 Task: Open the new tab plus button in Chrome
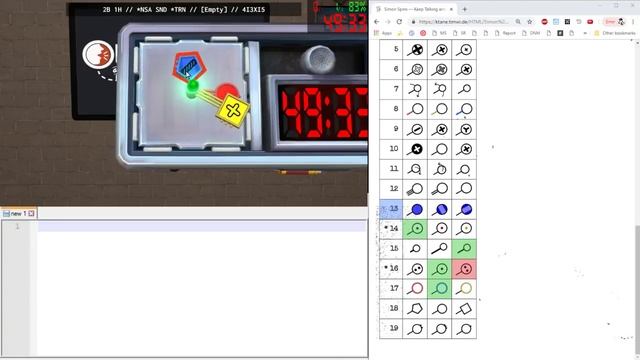point(464,9)
